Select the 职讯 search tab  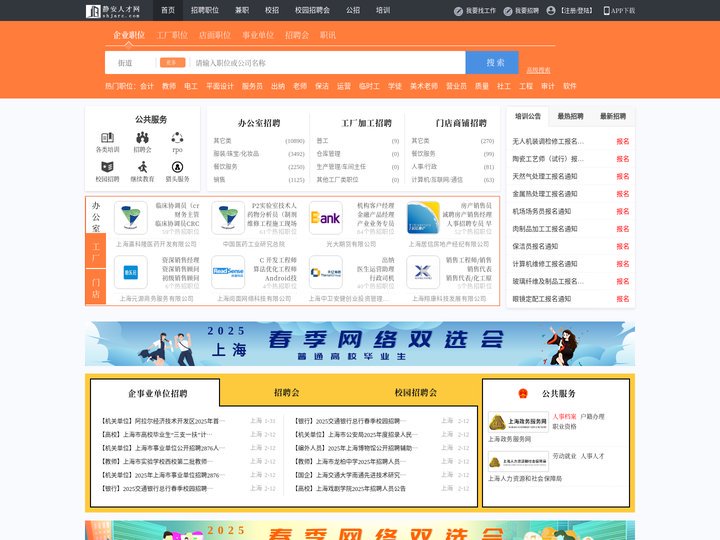(x=328, y=35)
